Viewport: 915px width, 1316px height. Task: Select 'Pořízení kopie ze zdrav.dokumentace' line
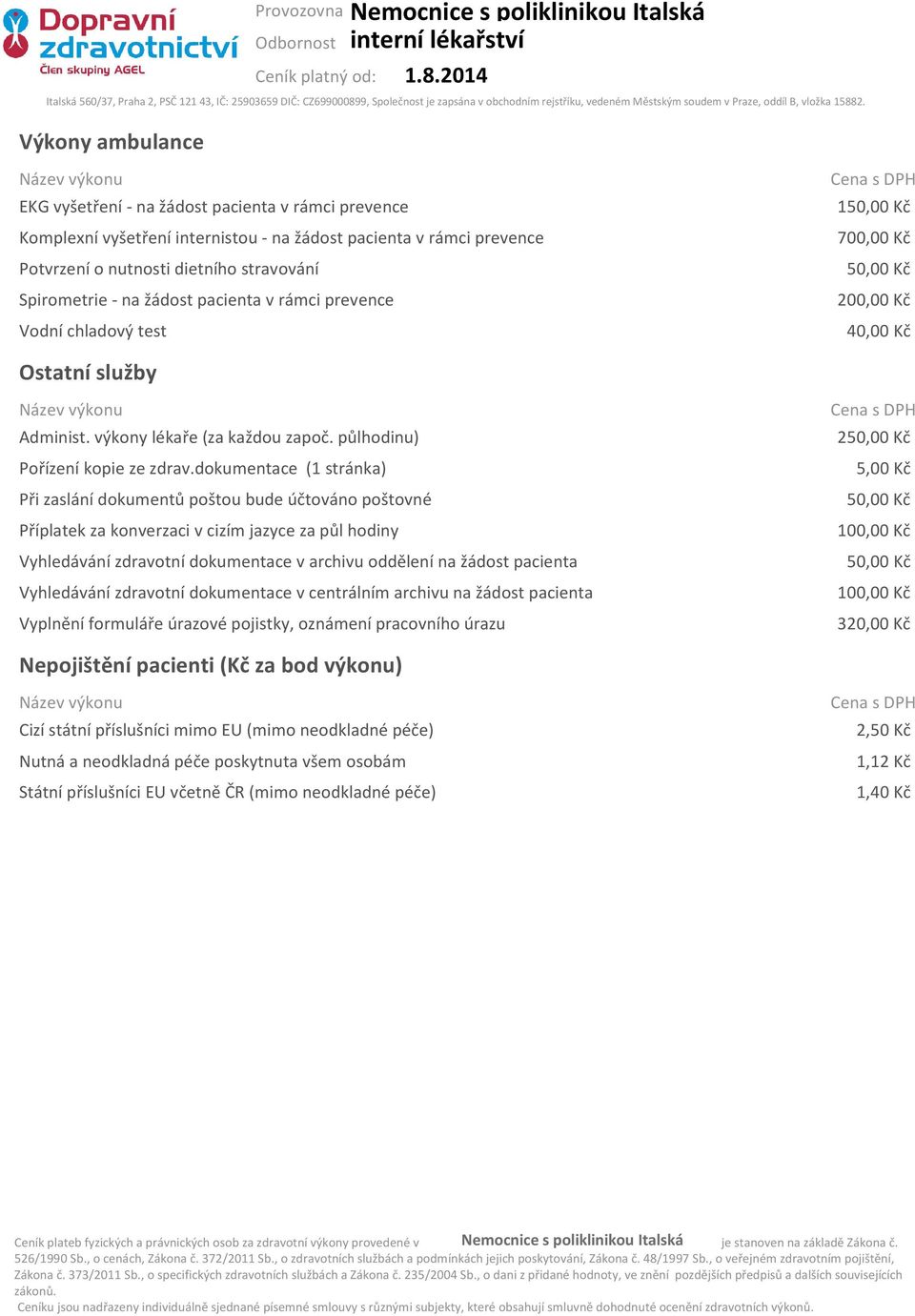(x=202, y=469)
